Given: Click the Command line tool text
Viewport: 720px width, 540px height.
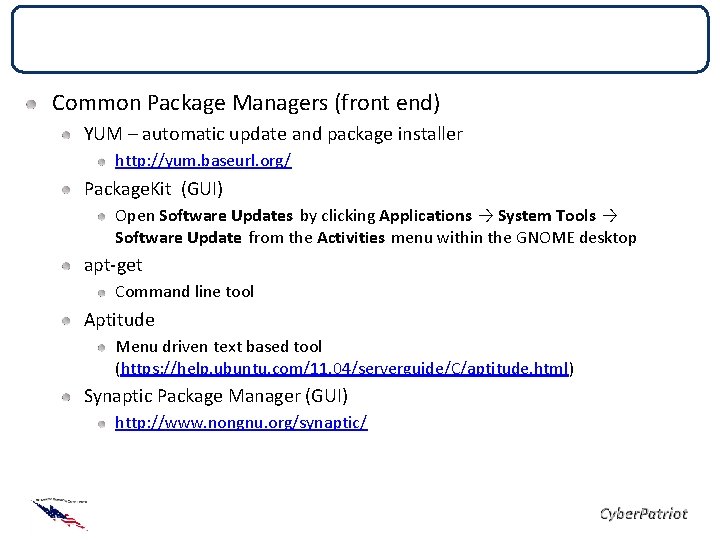Looking at the screenshot, I should click(184, 292).
